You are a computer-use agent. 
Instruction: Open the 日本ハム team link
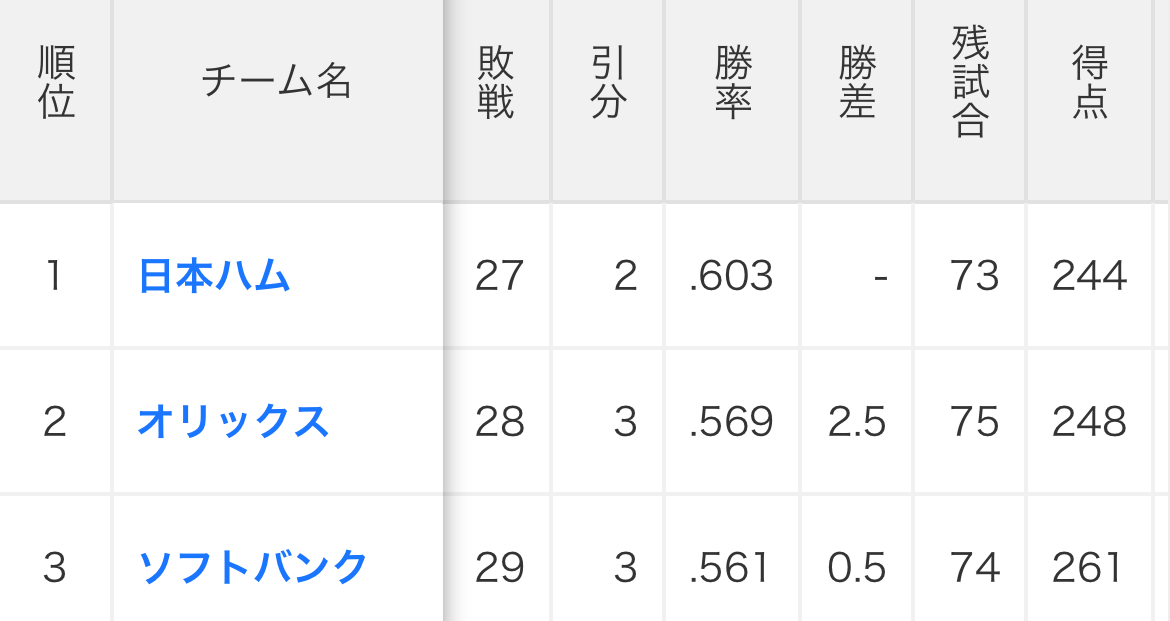click(x=214, y=275)
